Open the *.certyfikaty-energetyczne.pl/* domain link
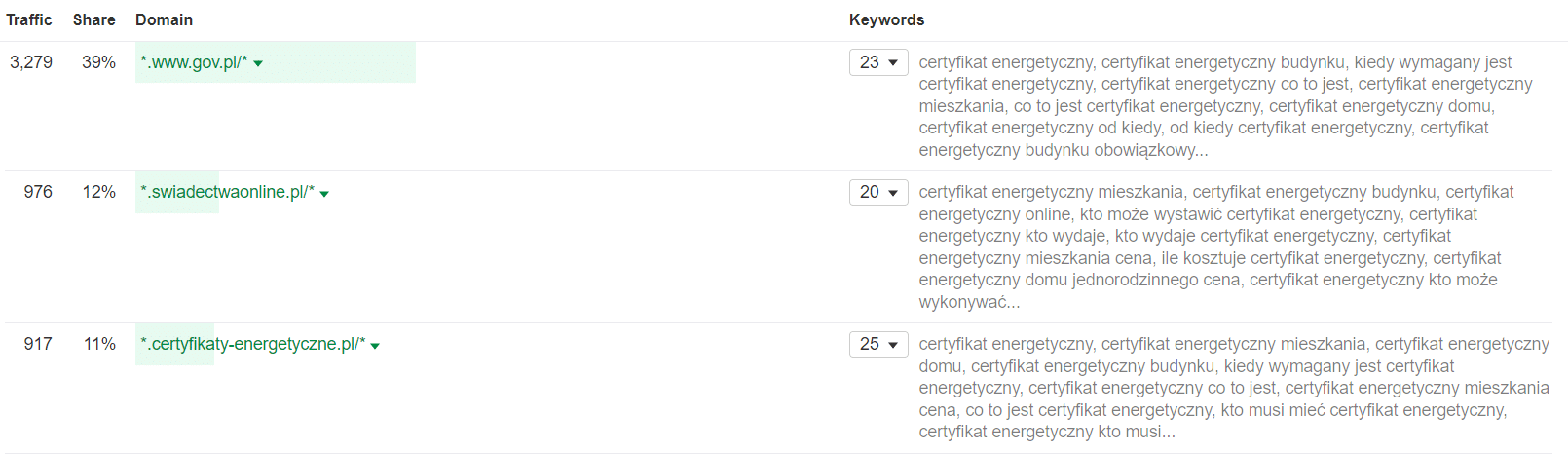Screen dimensions: 1568x454 253,344
